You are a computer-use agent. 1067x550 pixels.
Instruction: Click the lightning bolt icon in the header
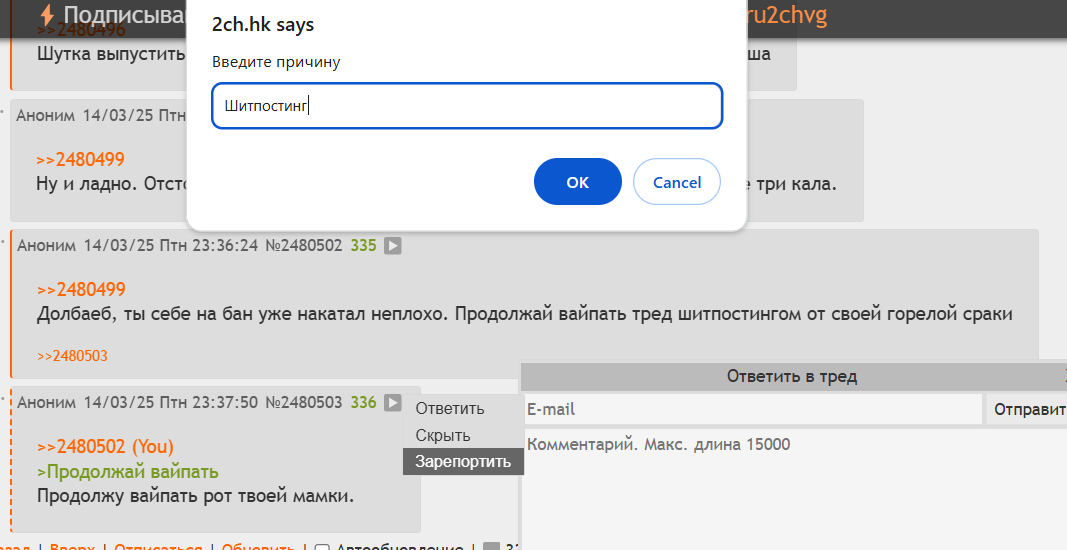(x=47, y=14)
